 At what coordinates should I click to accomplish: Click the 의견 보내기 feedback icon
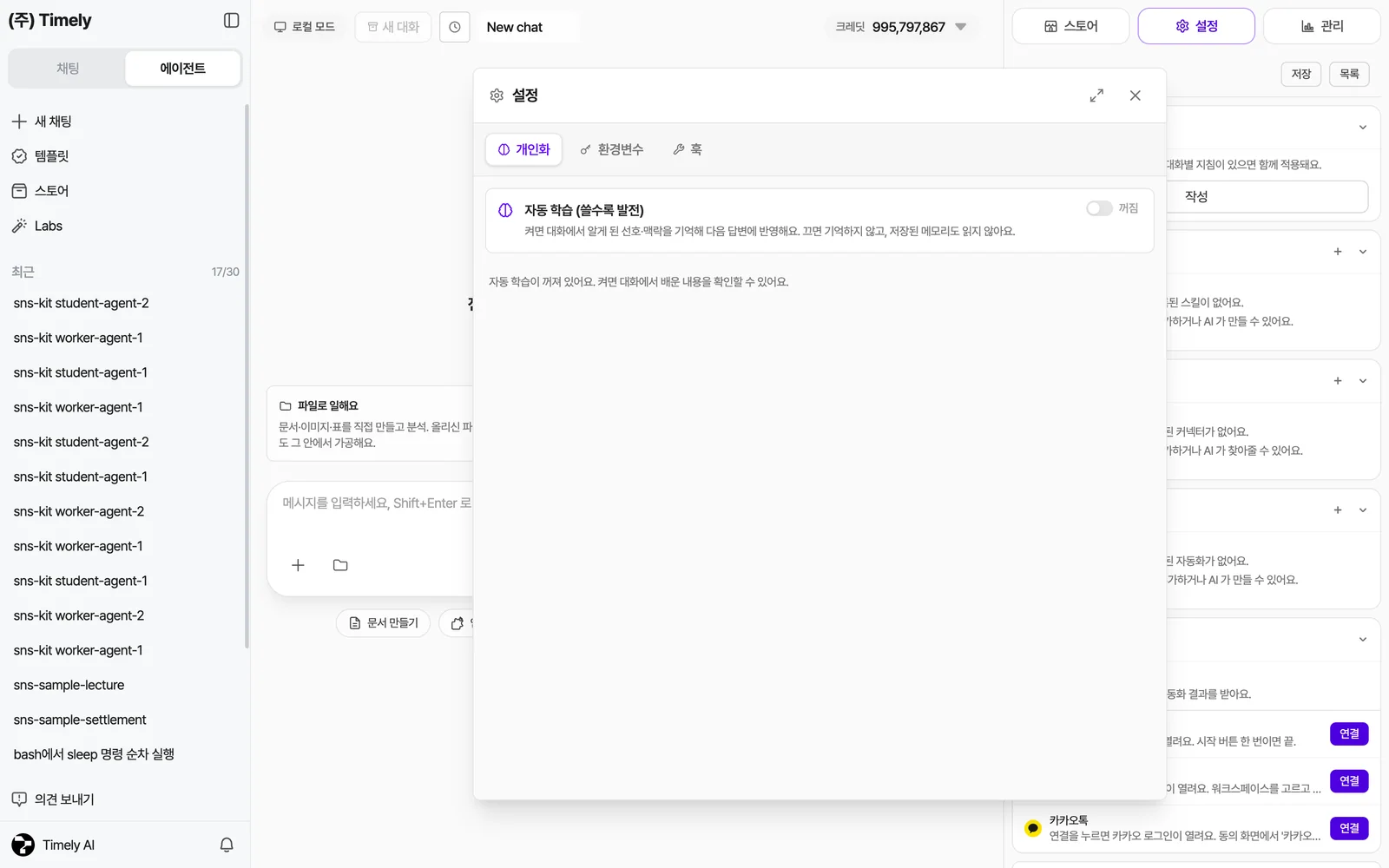click(x=19, y=799)
